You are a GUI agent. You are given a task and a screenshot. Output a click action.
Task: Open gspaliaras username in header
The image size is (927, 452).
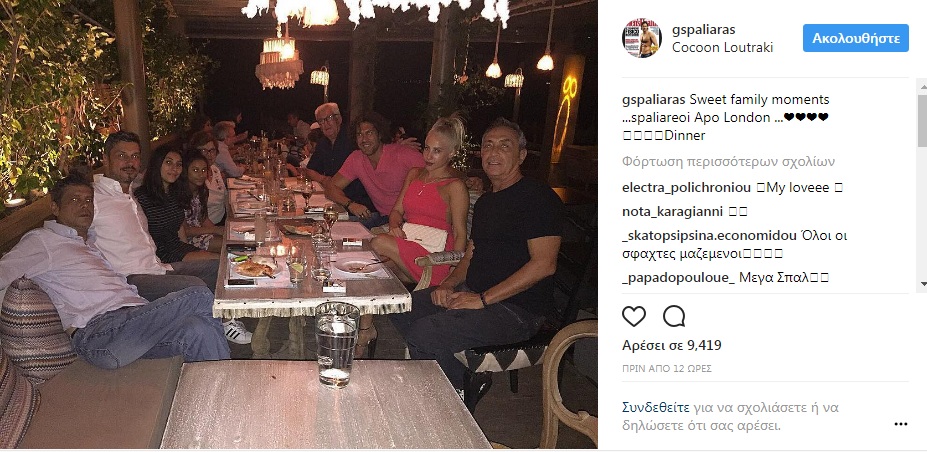704,30
